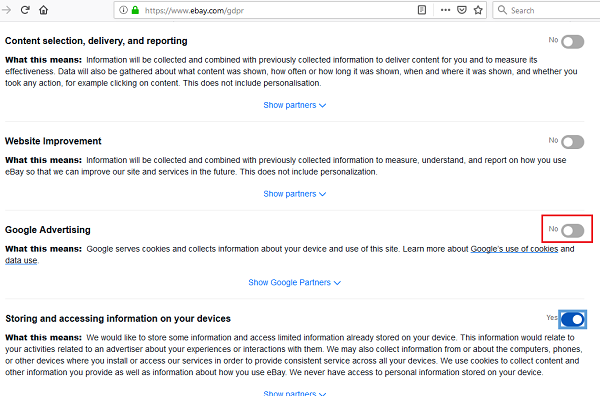
Task: Reload the page with the refresh icon
Action: click(25, 10)
